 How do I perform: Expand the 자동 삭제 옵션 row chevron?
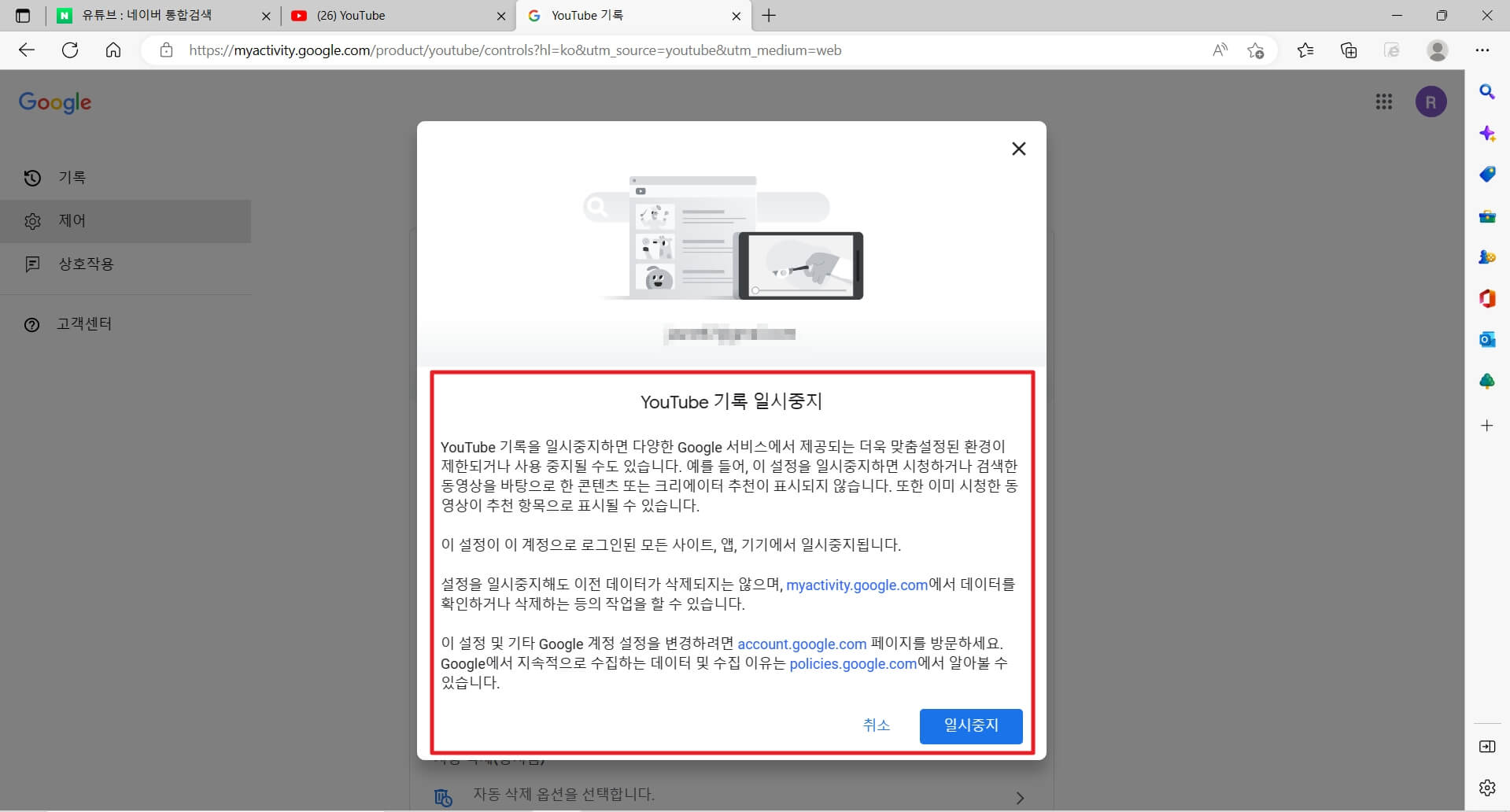[x=1019, y=797]
